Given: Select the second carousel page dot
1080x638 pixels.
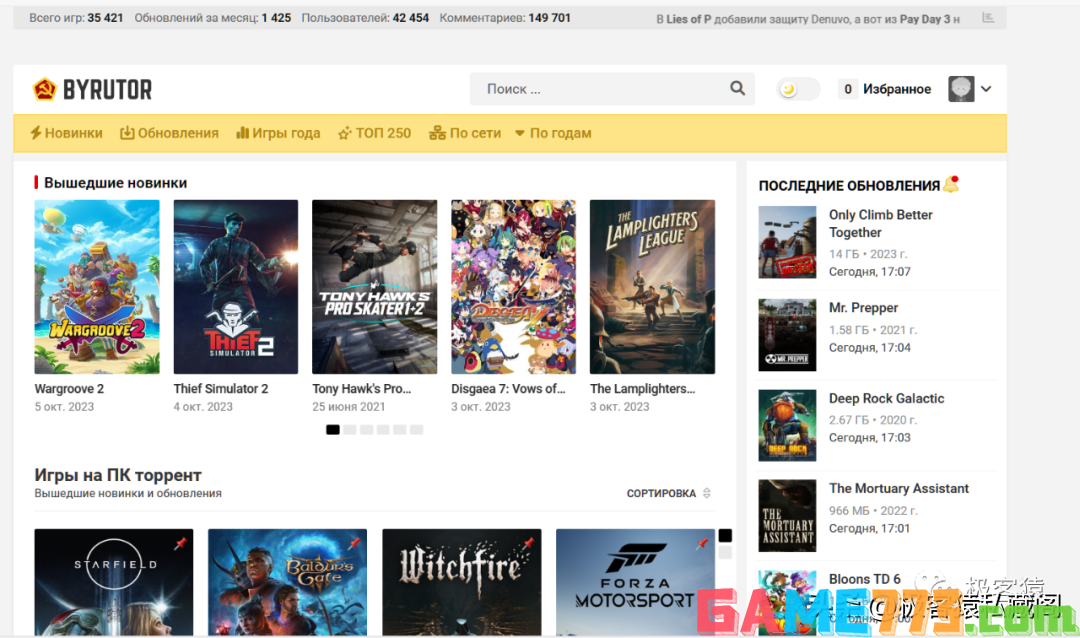Looking at the screenshot, I should click(x=350, y=430).
